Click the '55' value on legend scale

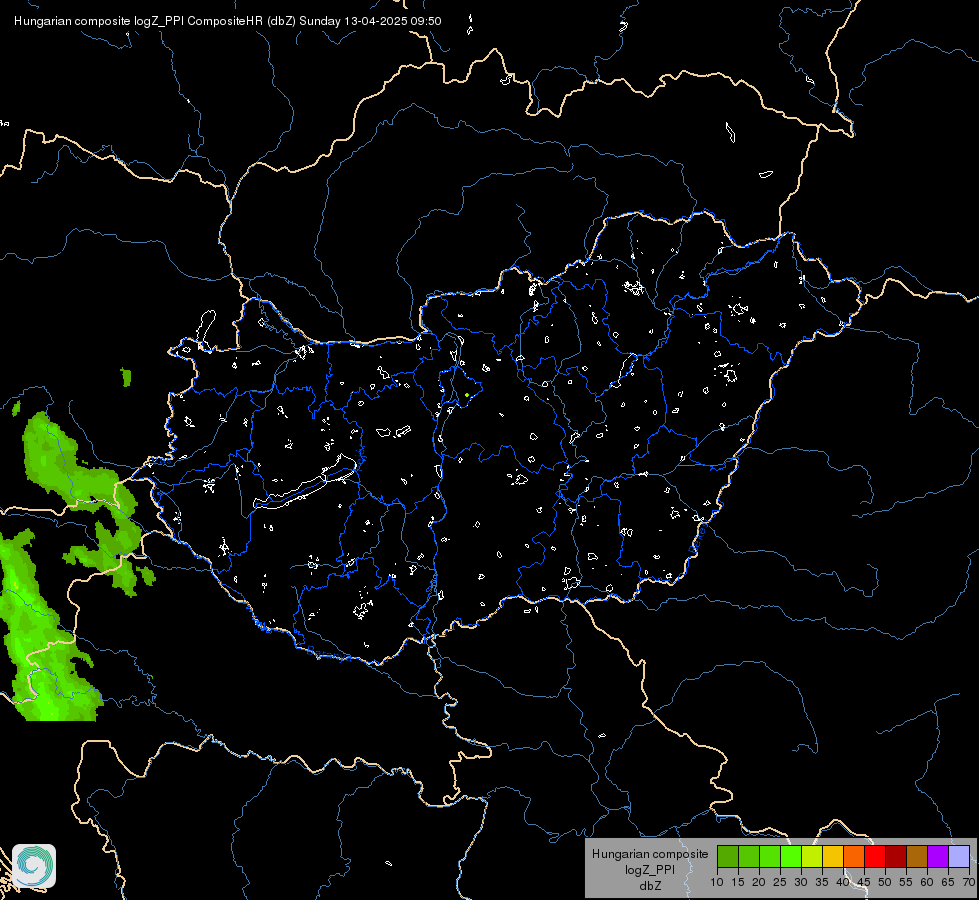click(x=906, y=883)
